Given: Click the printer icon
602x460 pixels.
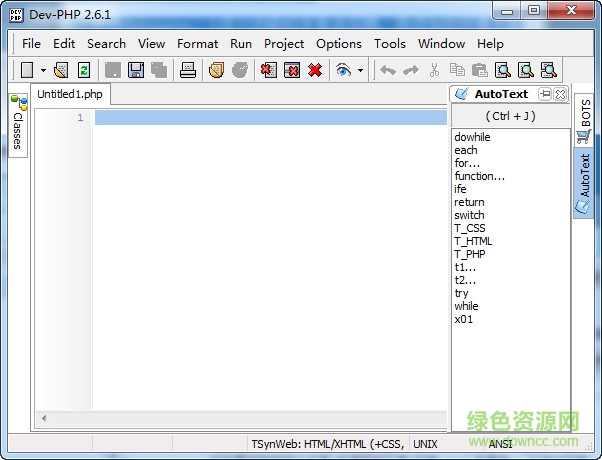Looking at the screenshot, I should point(188,70).
